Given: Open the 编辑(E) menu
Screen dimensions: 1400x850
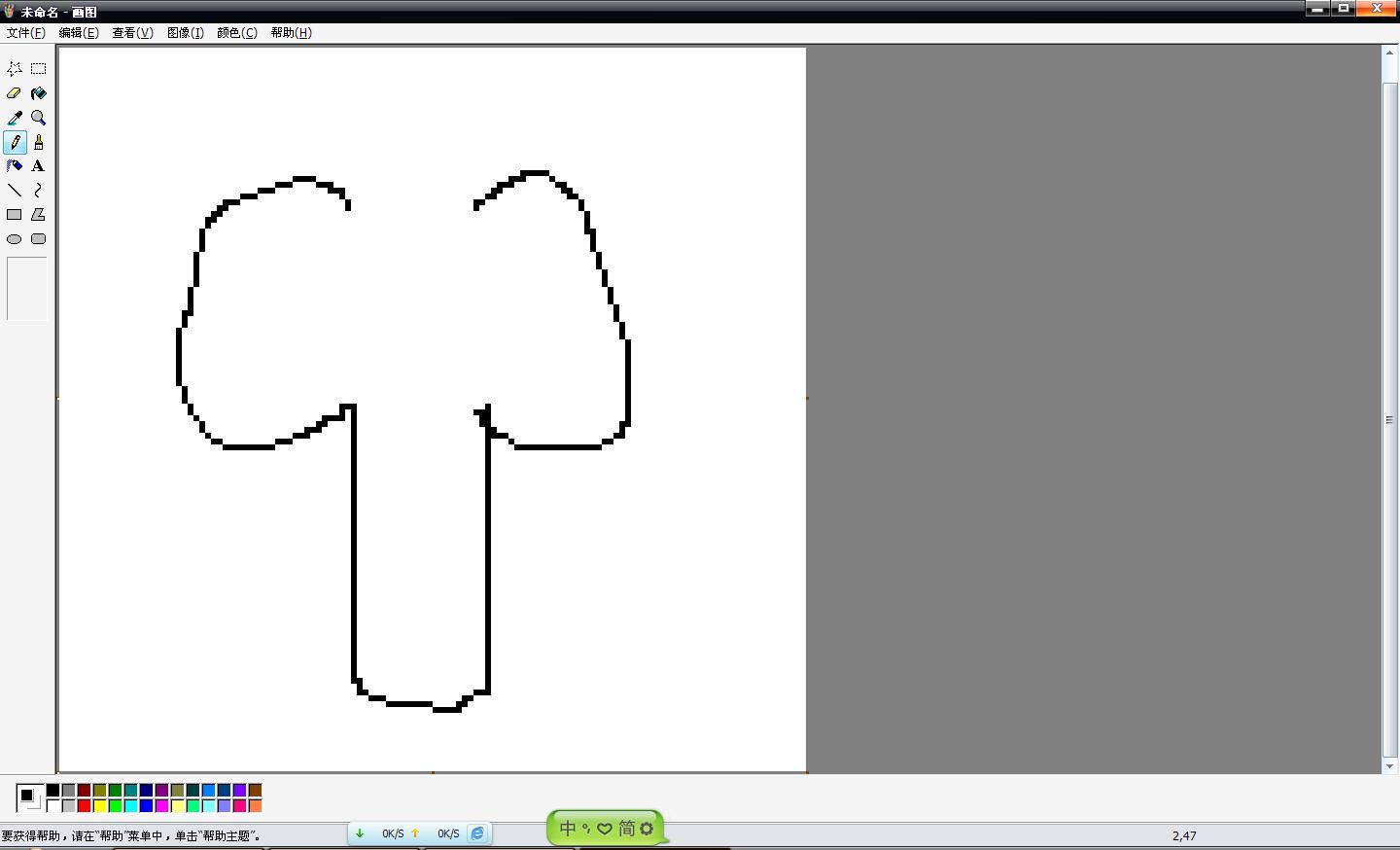Looking at the screenshot, I should pos(79,32).
